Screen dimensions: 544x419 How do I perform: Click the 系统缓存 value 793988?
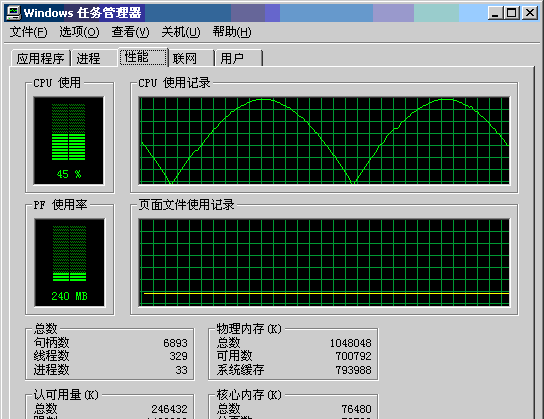click(353, 370)
